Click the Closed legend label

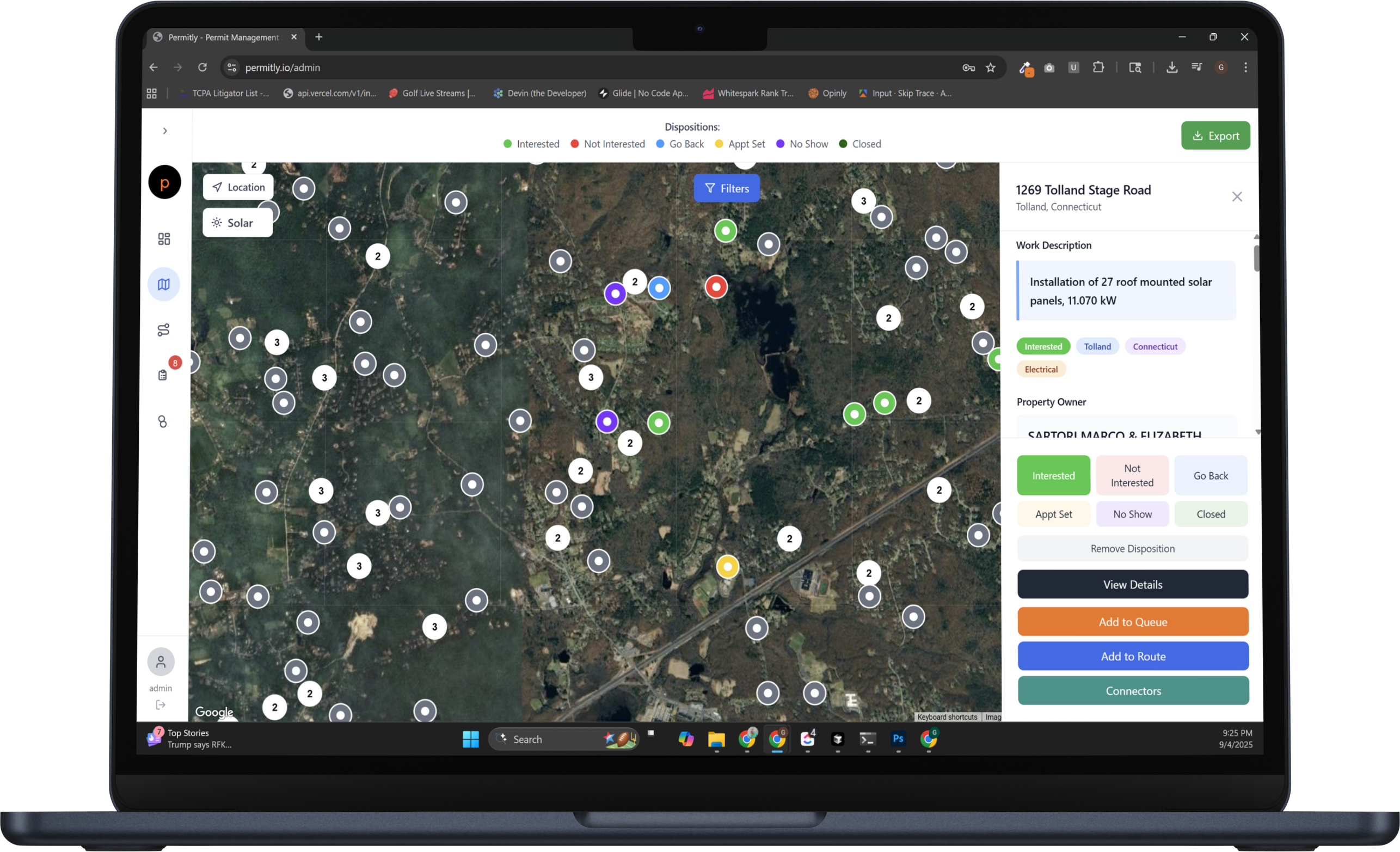point(867,144)
